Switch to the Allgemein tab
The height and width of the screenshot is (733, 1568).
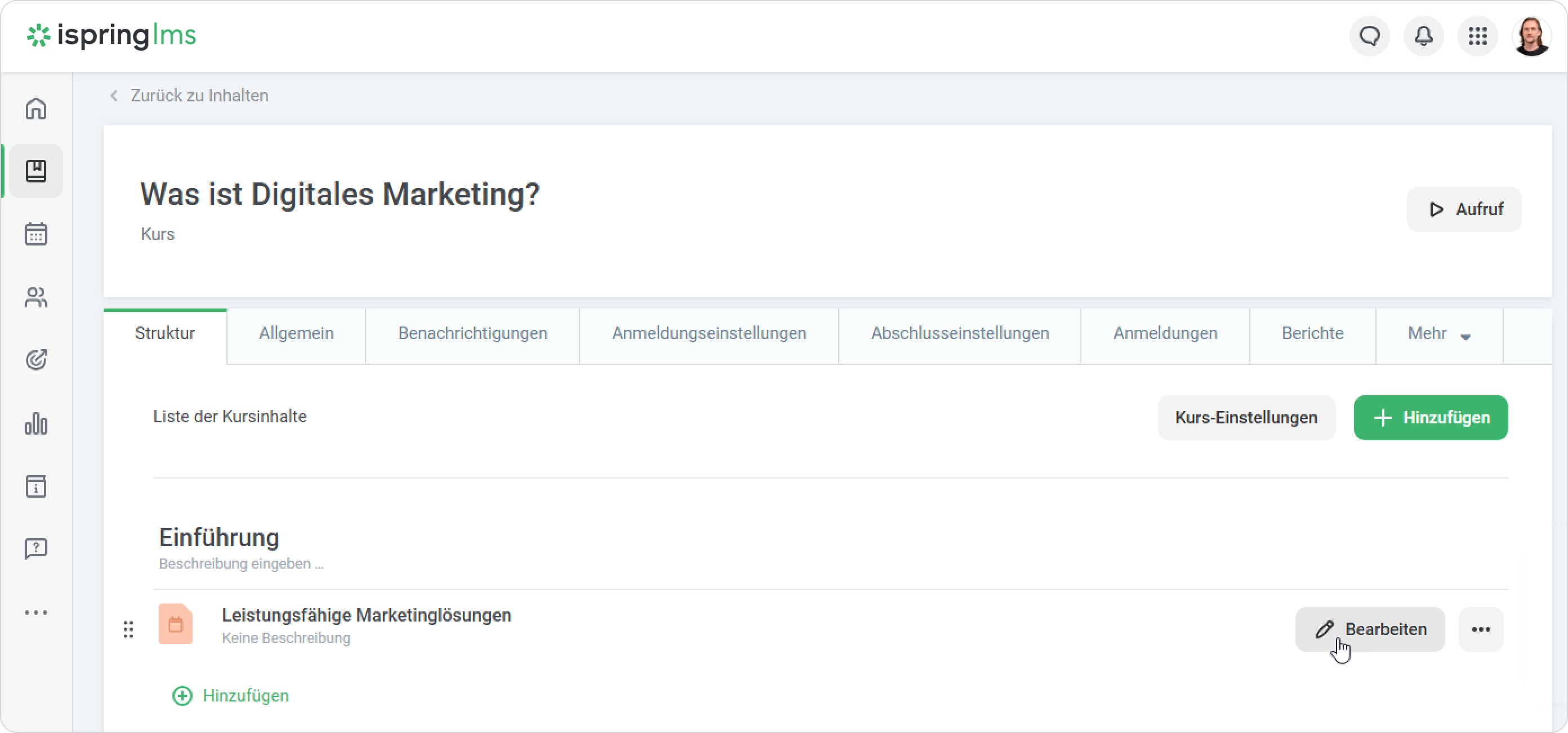(296, 334)
